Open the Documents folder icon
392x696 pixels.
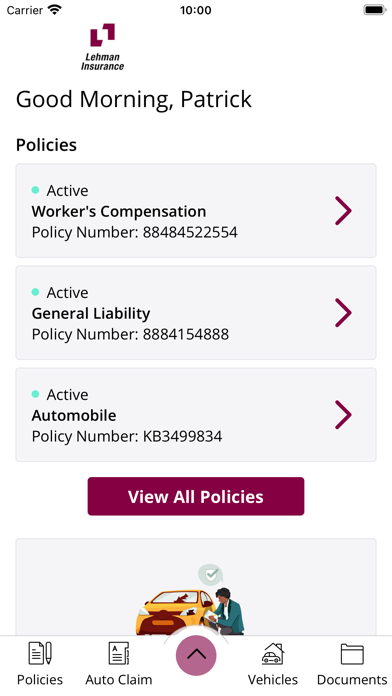coord(352,654)
